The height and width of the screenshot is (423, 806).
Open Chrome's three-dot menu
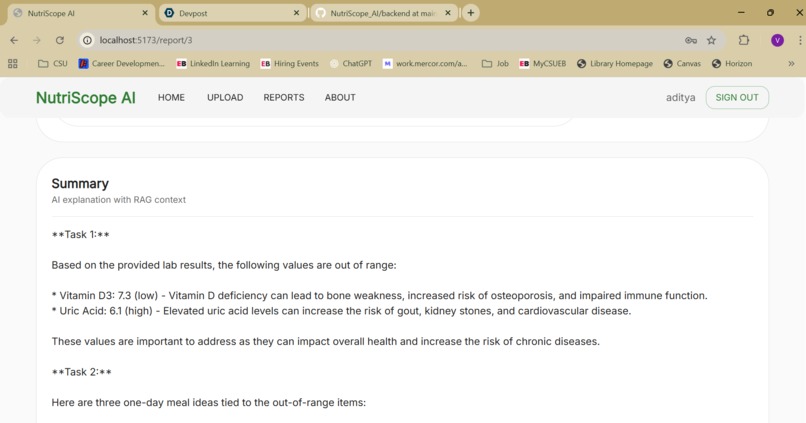tap(800, 40)
